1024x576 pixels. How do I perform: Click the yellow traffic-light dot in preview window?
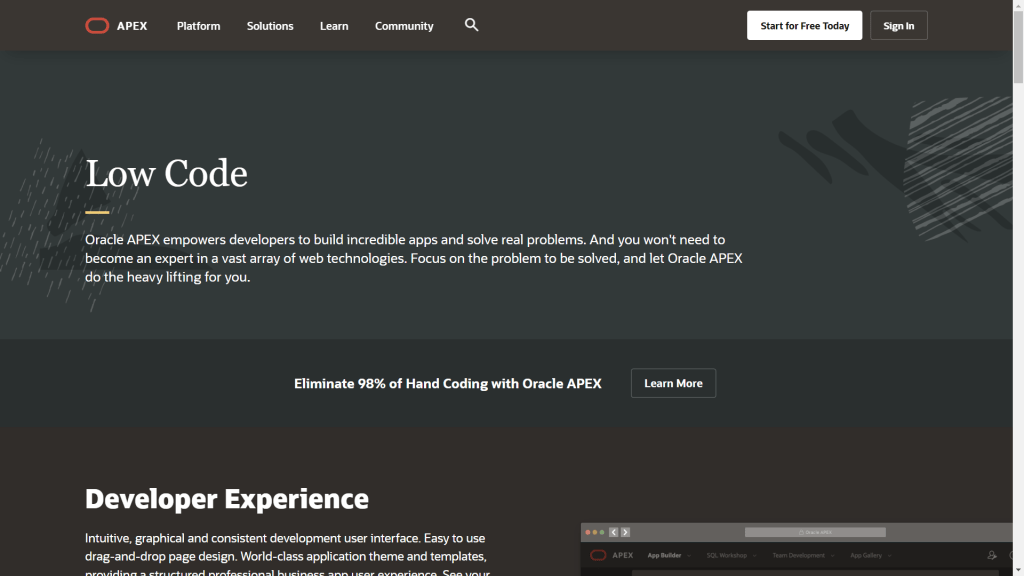tap(594, 533)
